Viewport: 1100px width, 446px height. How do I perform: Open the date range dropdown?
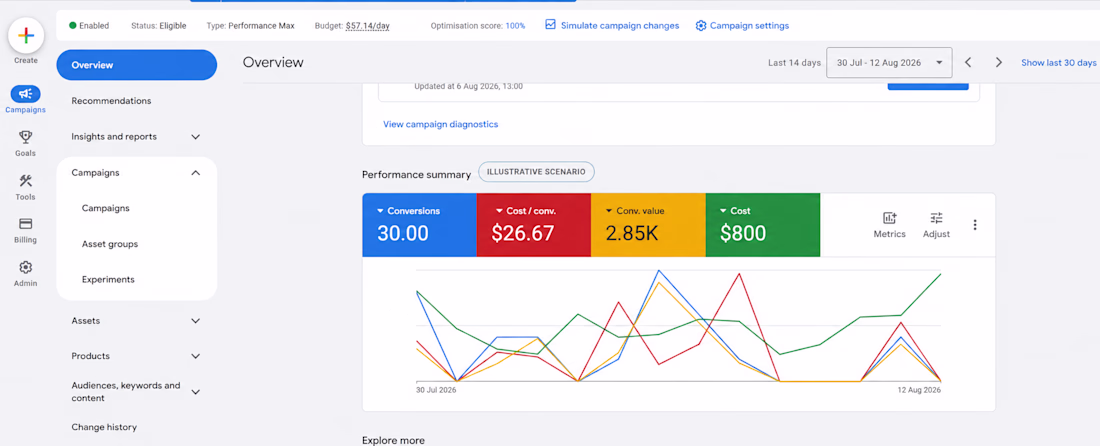click(x=889, y=62)
